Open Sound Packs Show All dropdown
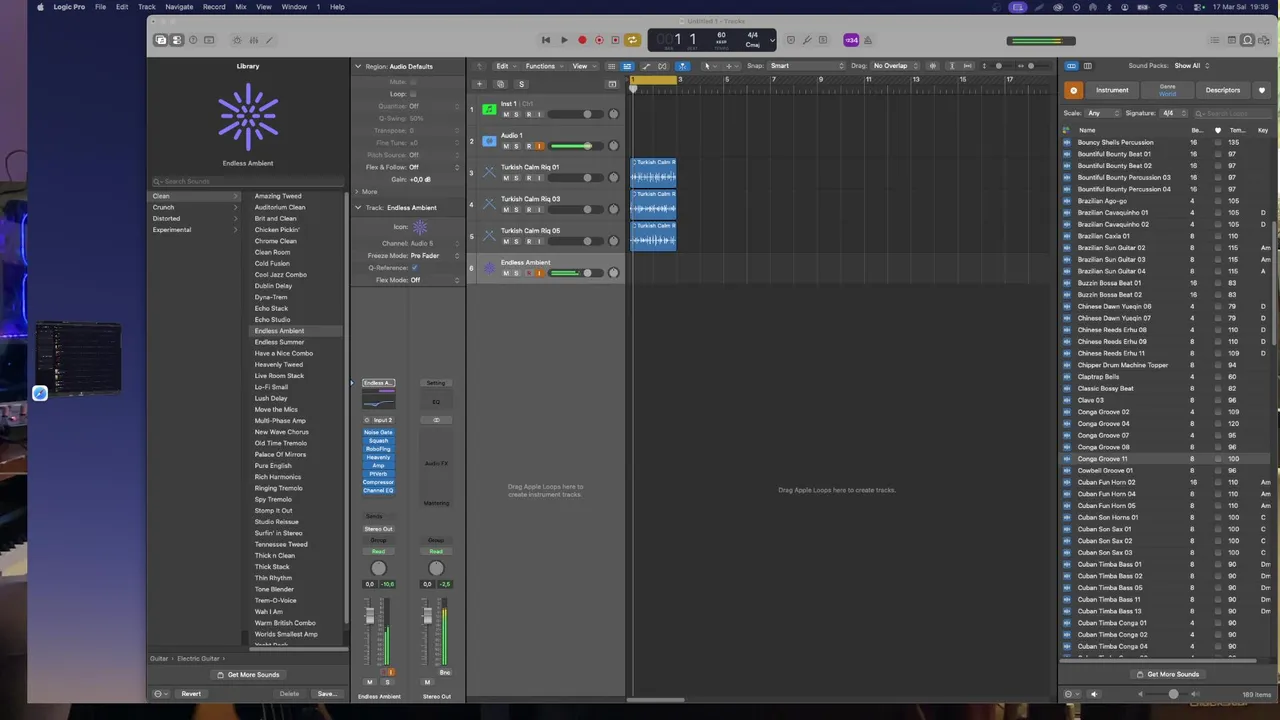This screenshot has height=720, width=1280. click(1191, 66)
